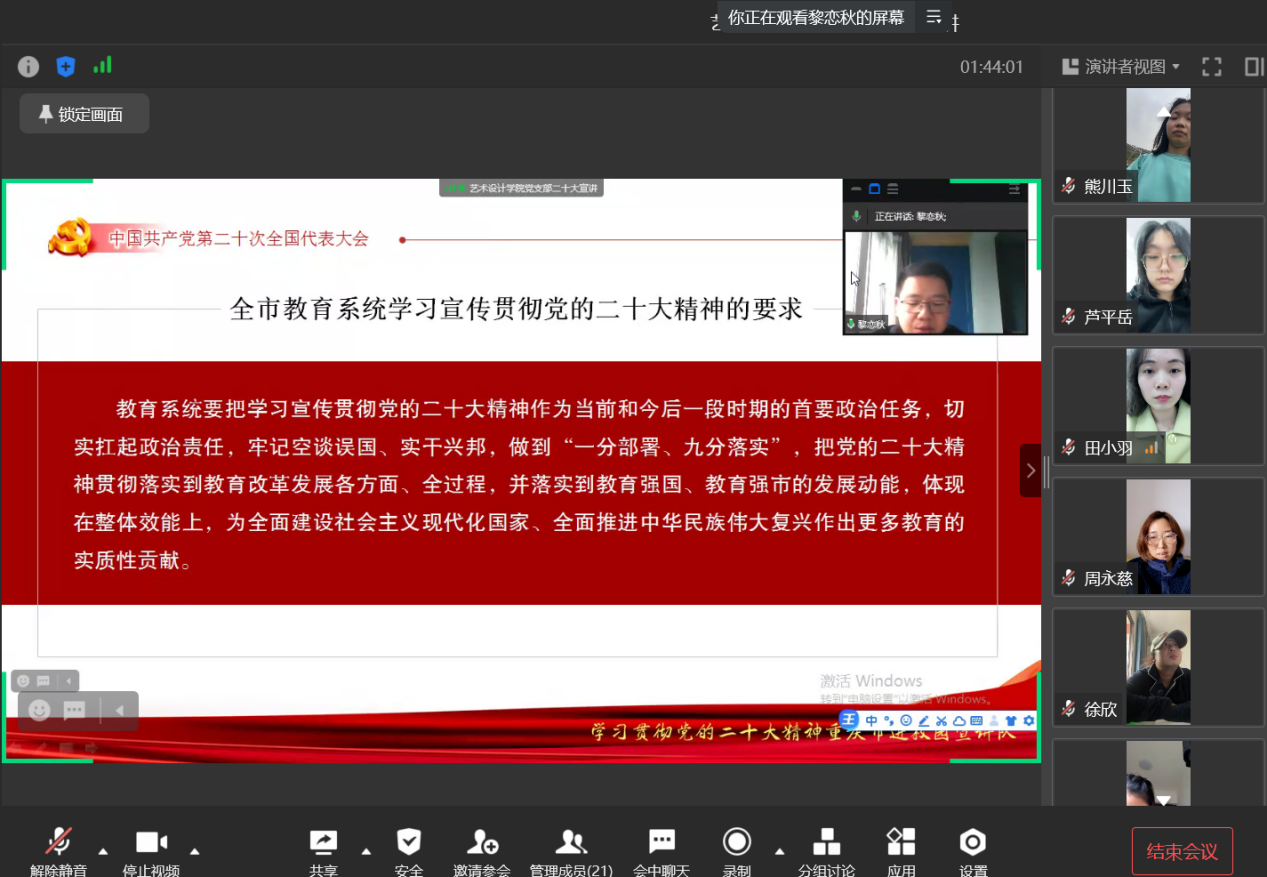The image size is (1267, 877).
Task: Click speaker video thumbnail of 黎恋秋
Action: pos(936,283)
